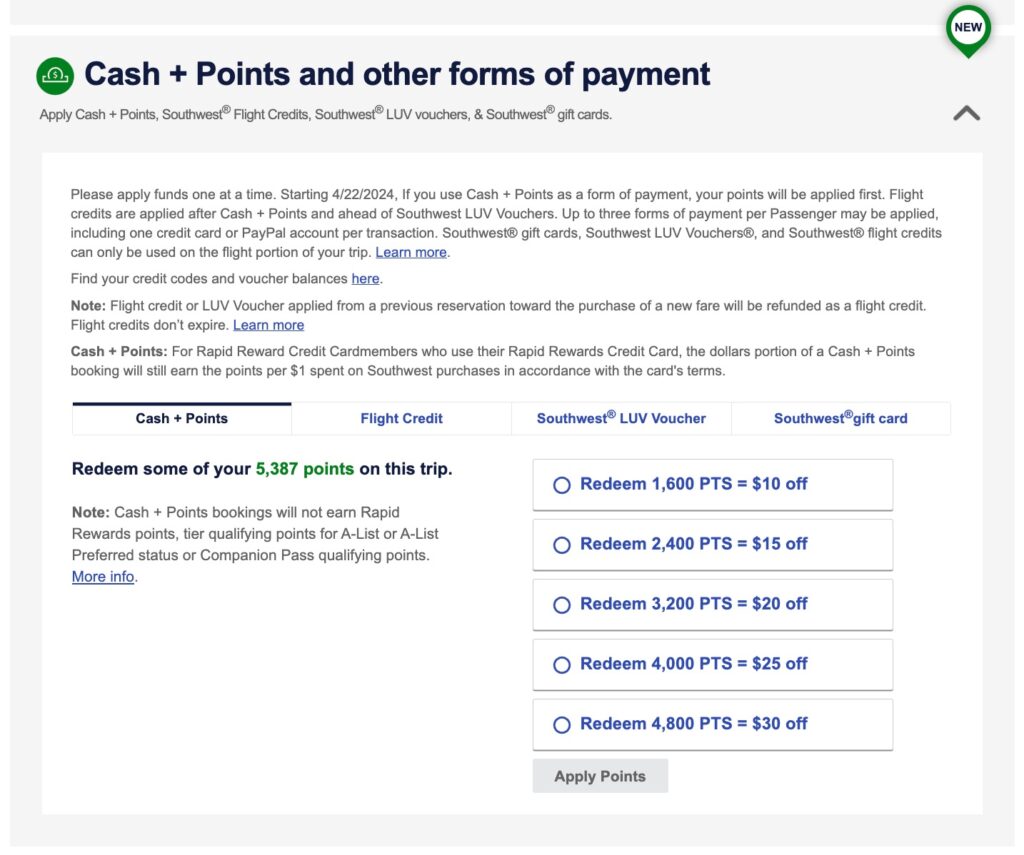Select the Cash + Points tab
This screenshot has width=1024, height=855.
pos(181,418)
